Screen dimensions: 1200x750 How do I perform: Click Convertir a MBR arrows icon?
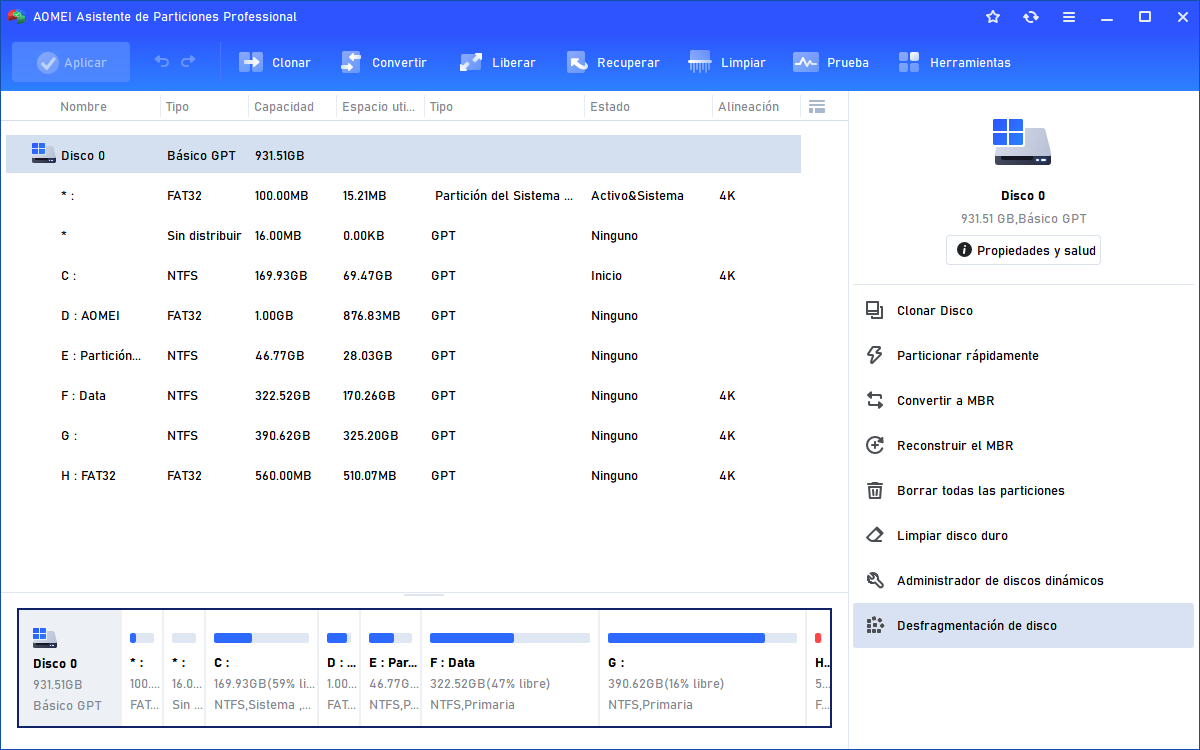[875, 401]
